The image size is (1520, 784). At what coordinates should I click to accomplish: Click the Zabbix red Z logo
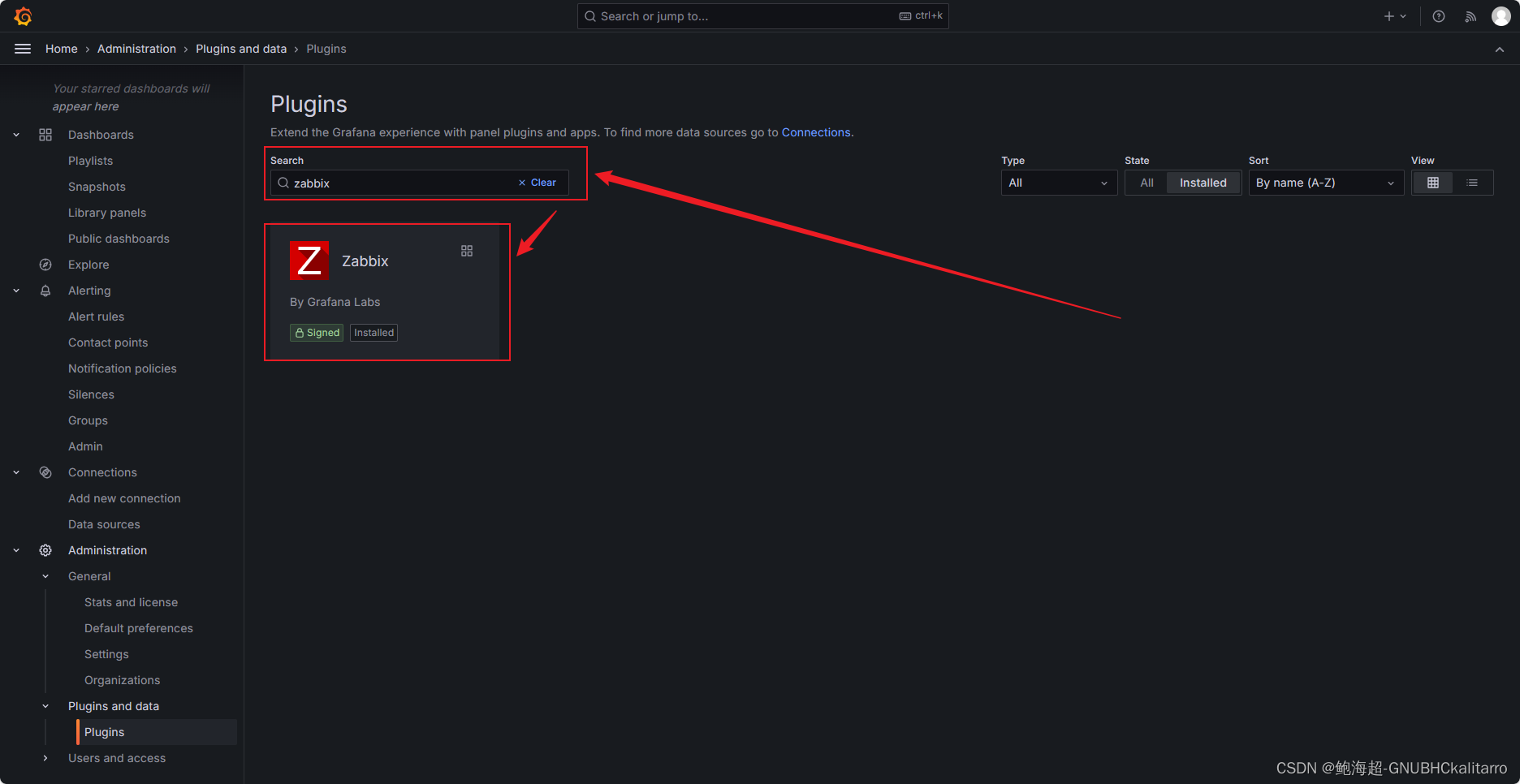tap(309, 261)
